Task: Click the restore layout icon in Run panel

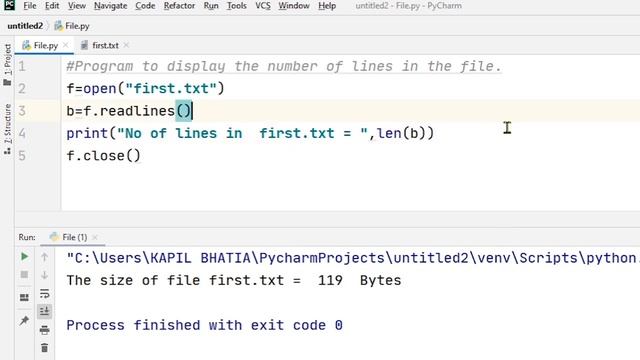Action: coord(24,297)
